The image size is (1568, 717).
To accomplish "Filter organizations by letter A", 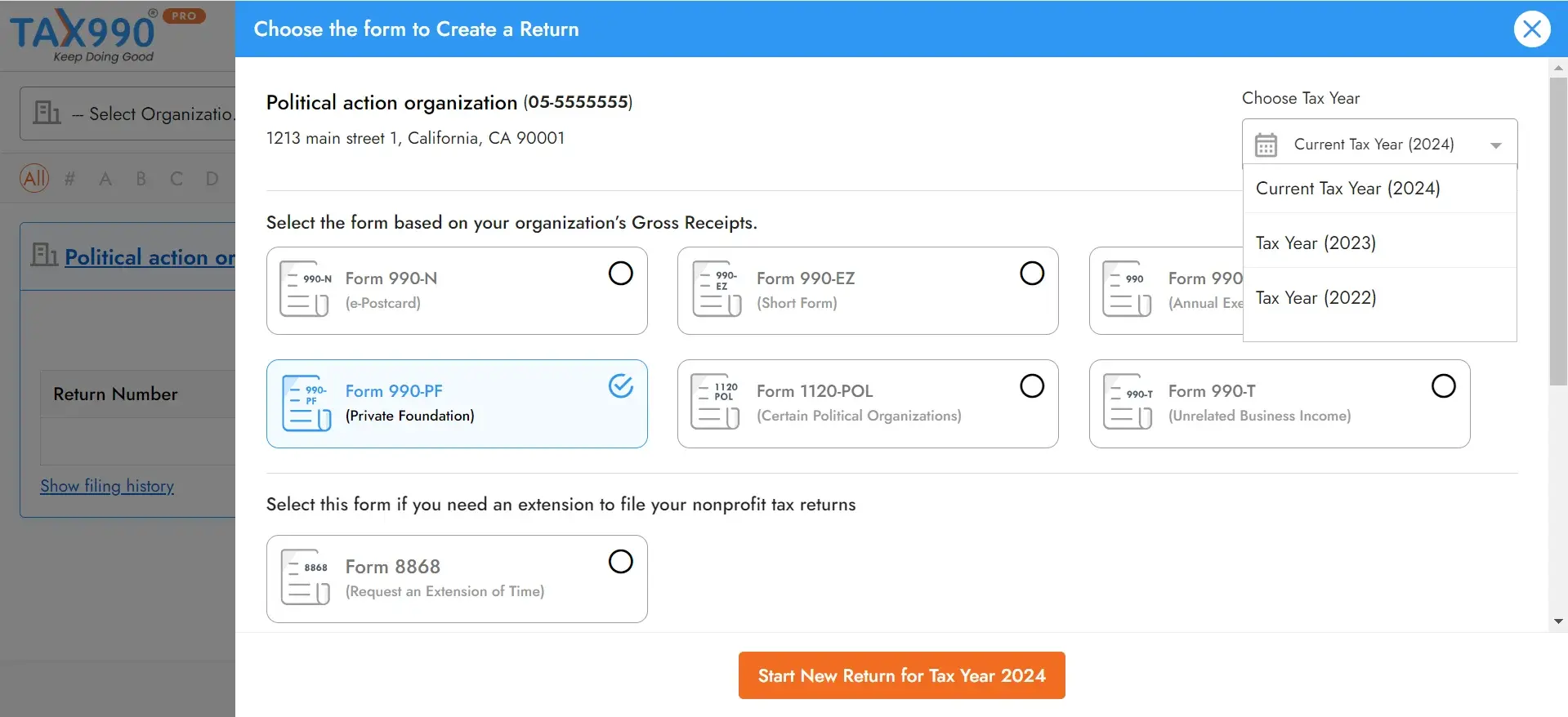I will tap(105, 178).
